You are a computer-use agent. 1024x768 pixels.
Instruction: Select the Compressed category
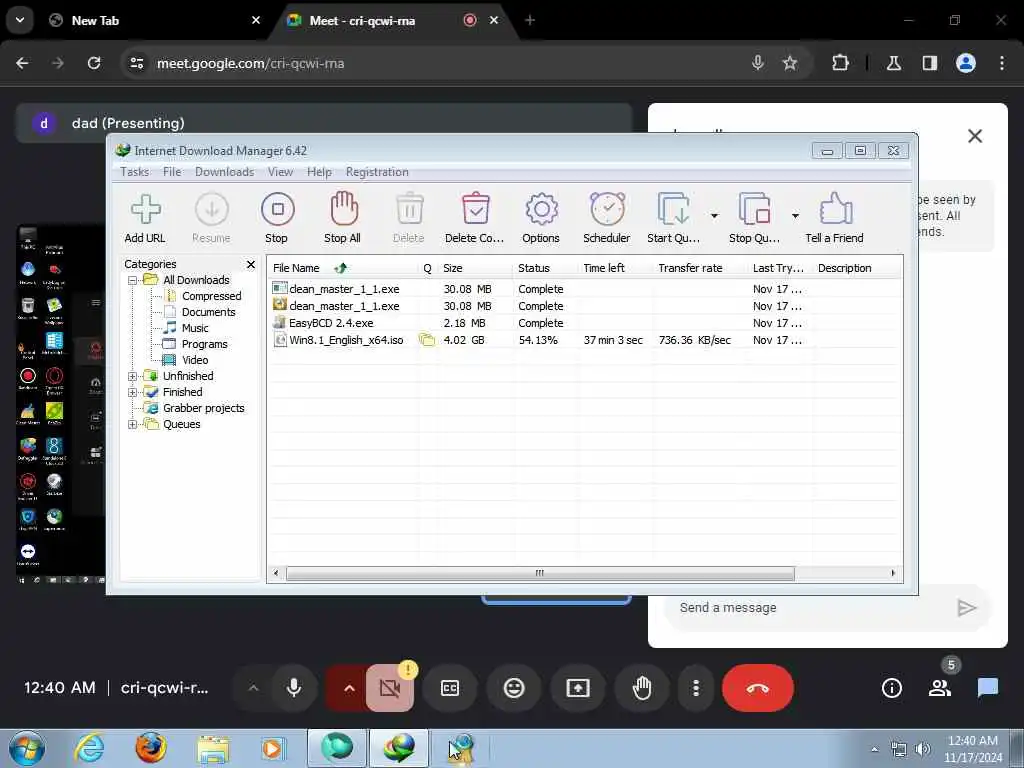coord(211,296)
